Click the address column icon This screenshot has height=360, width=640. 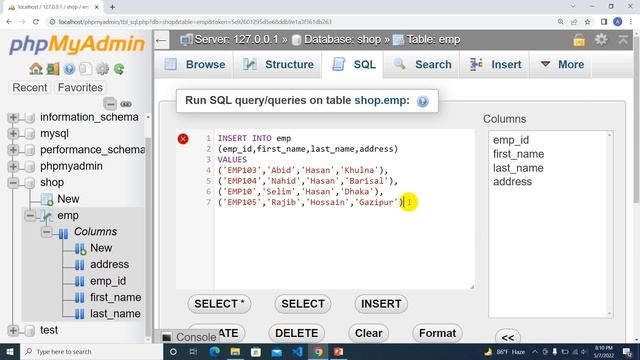coord(80,264)
